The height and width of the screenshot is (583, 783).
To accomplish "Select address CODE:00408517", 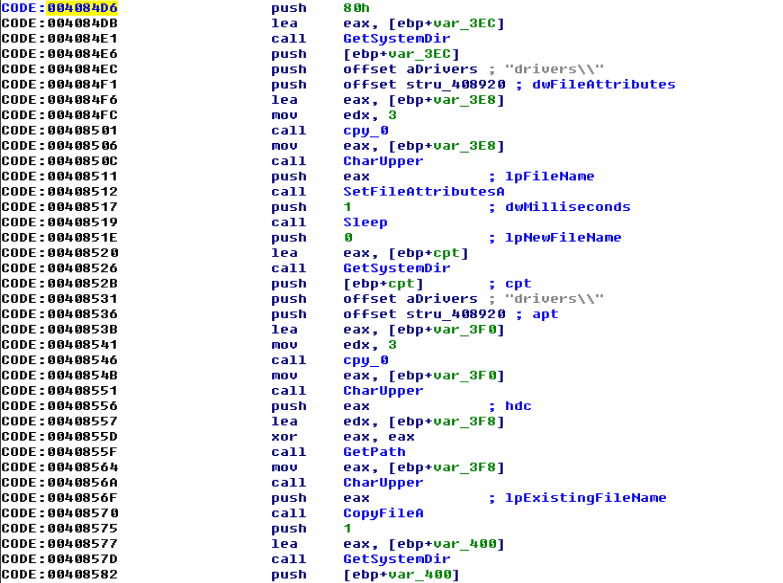I will (x=59, y=207).
